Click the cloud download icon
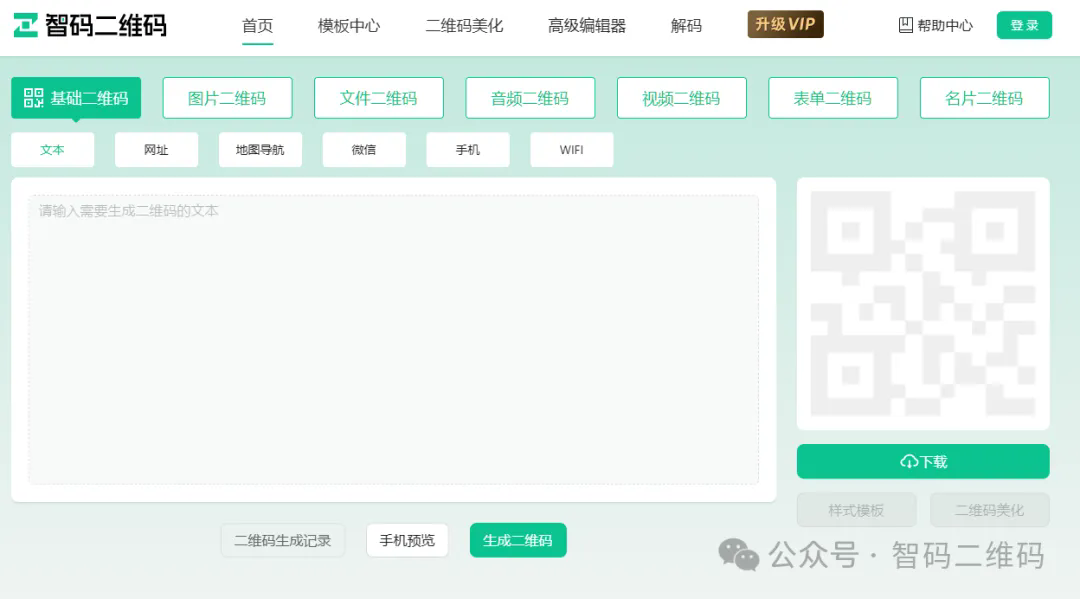 coord(909,462)
